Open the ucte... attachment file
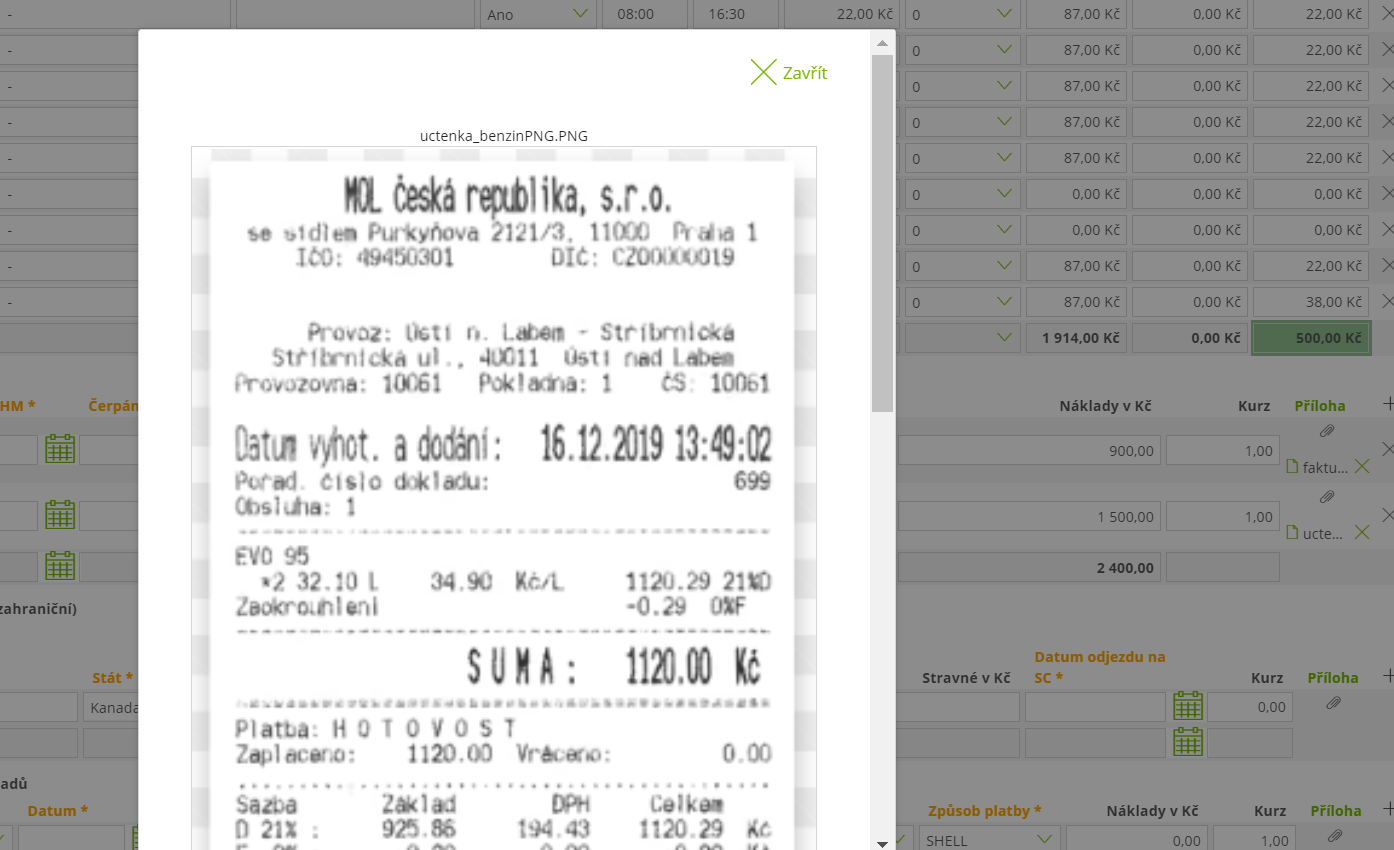 tap(1314, 533)
